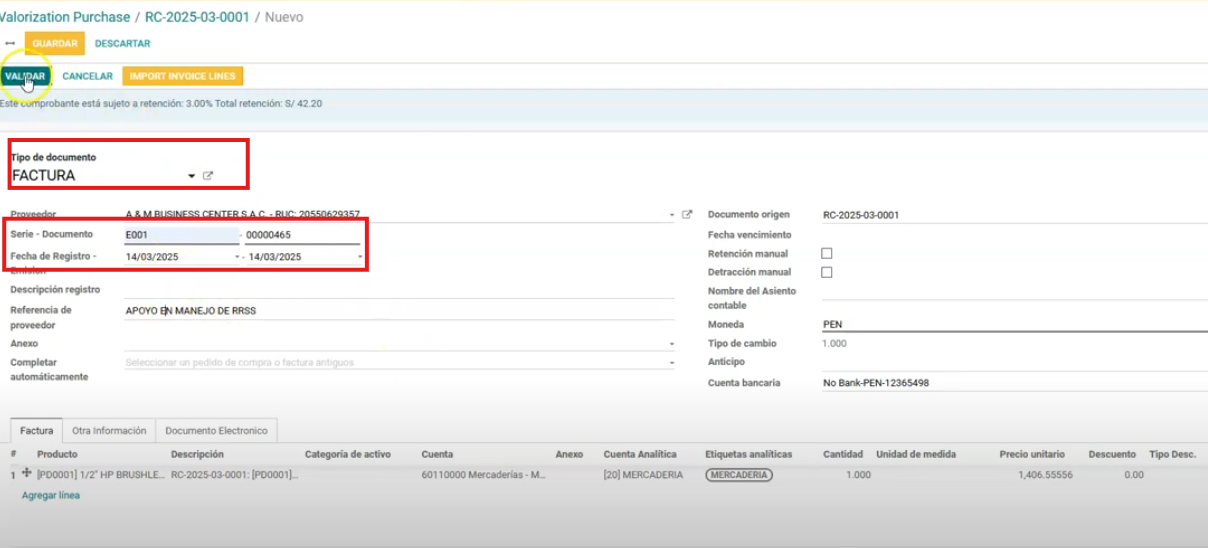Go to Valorization Purchase breadcrumb
Screen dimensions: 1208x548
[65, 17]
